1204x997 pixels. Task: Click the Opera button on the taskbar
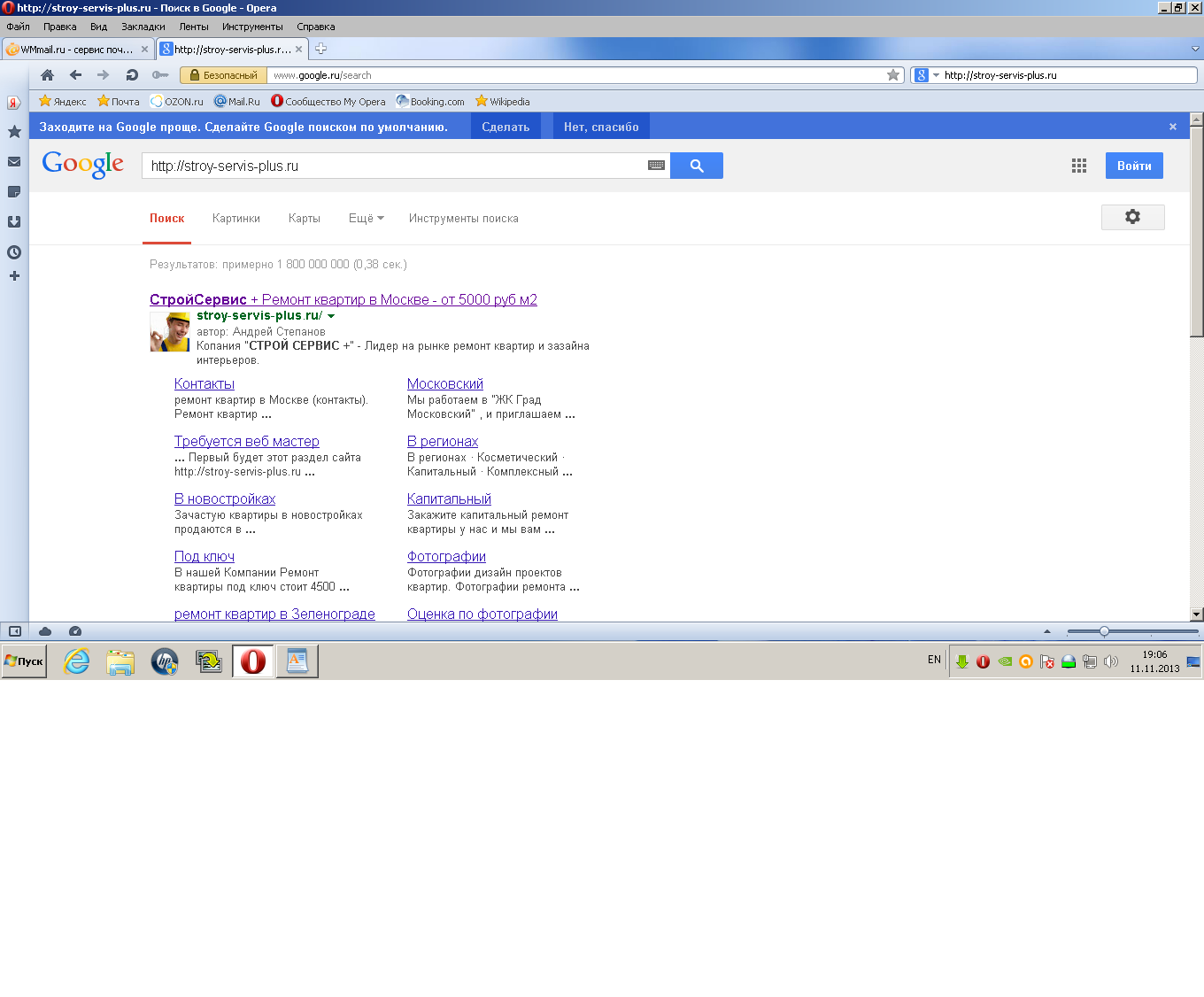253,661
